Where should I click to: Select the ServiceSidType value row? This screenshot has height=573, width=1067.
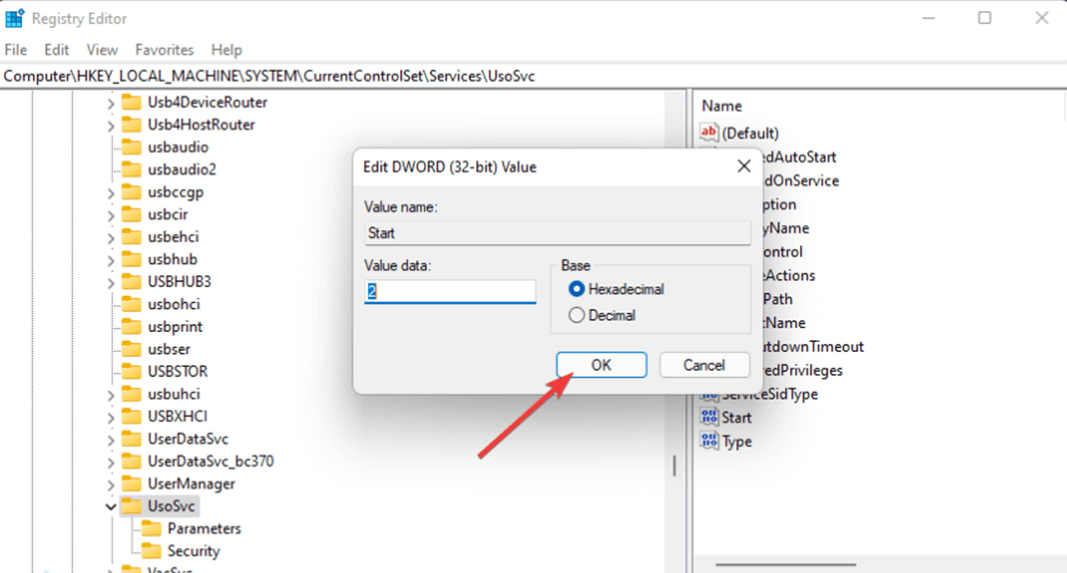coord(759,394)
